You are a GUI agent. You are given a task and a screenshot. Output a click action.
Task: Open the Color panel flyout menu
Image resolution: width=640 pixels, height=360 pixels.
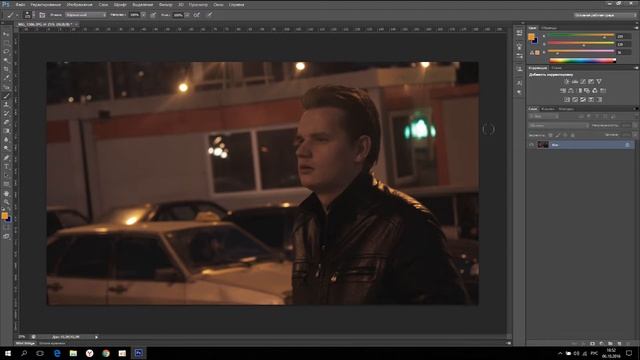[x=636, y=28]
